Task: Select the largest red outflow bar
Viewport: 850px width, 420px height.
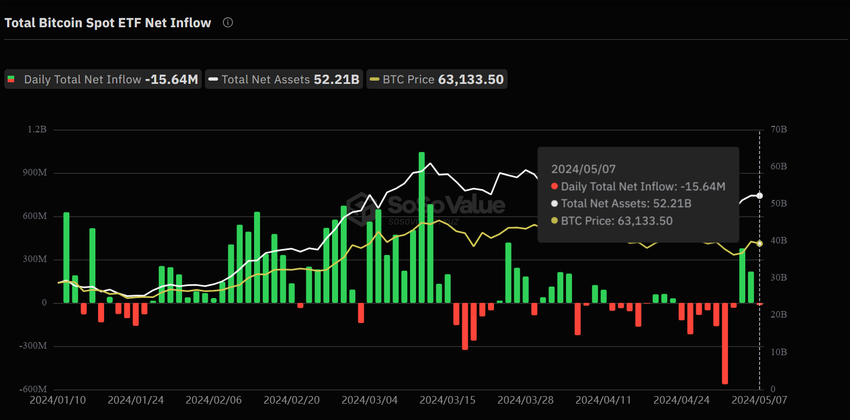Action: tap(725, 343)
